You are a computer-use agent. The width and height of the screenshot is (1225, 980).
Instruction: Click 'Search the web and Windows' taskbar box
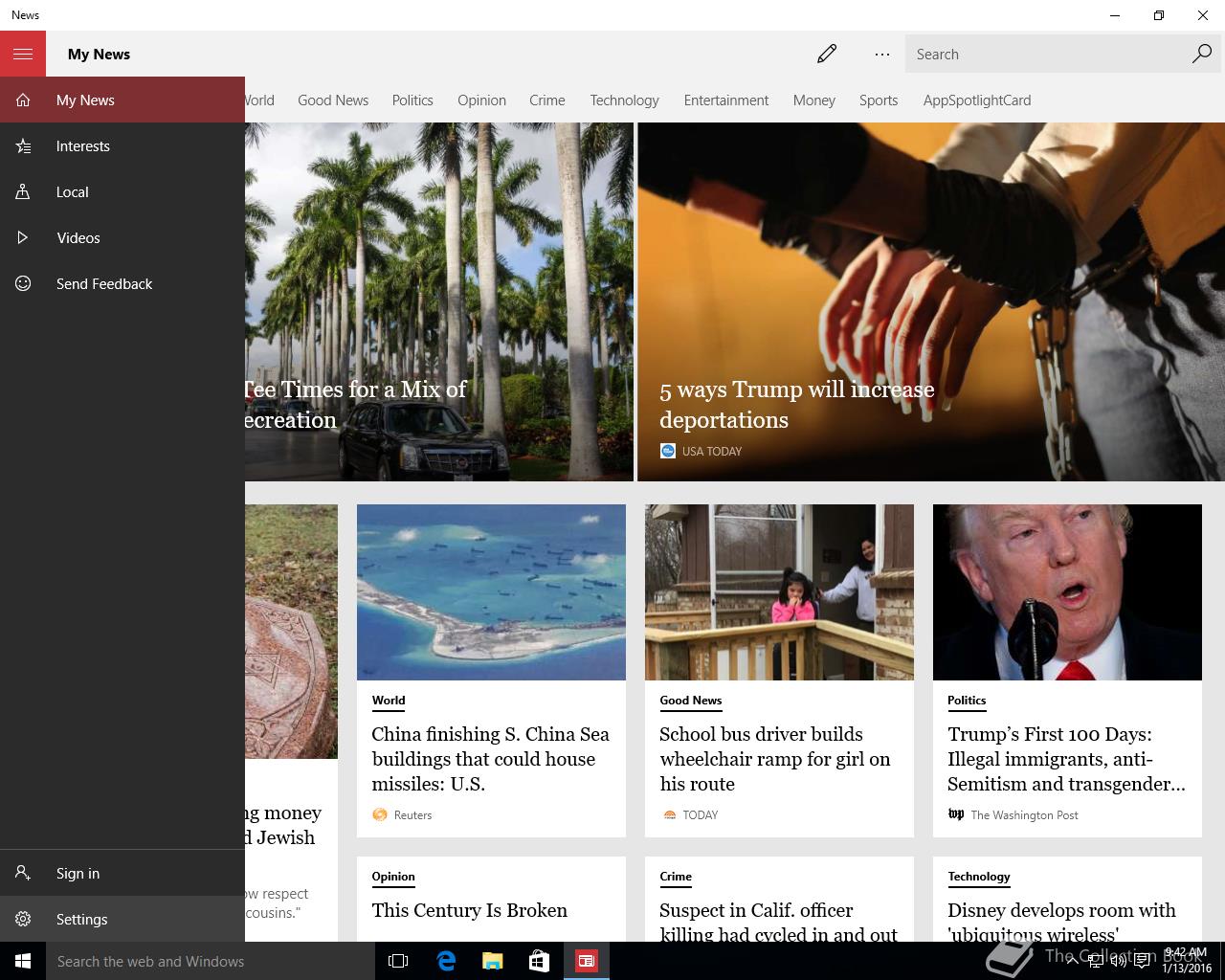[209, 961]
